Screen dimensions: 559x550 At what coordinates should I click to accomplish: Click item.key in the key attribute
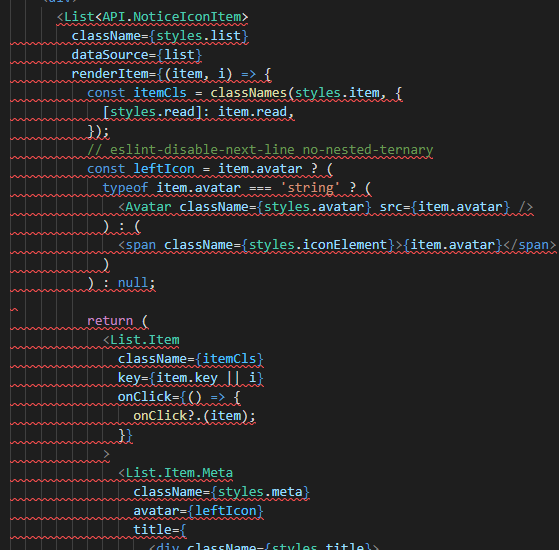pyautogui.click(x=187, y=378)
